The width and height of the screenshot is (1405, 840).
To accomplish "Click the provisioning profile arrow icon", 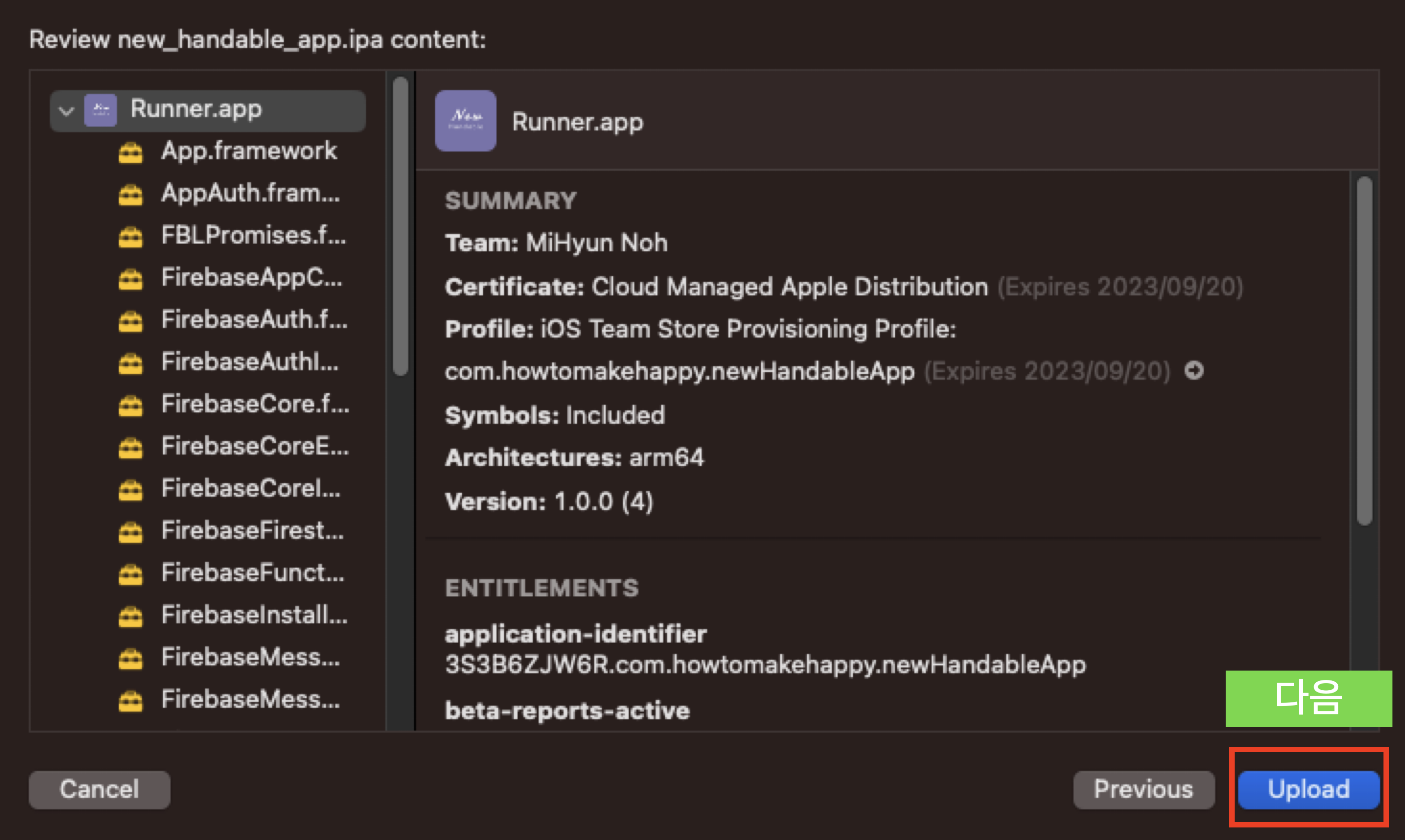I will [1194, 371].
